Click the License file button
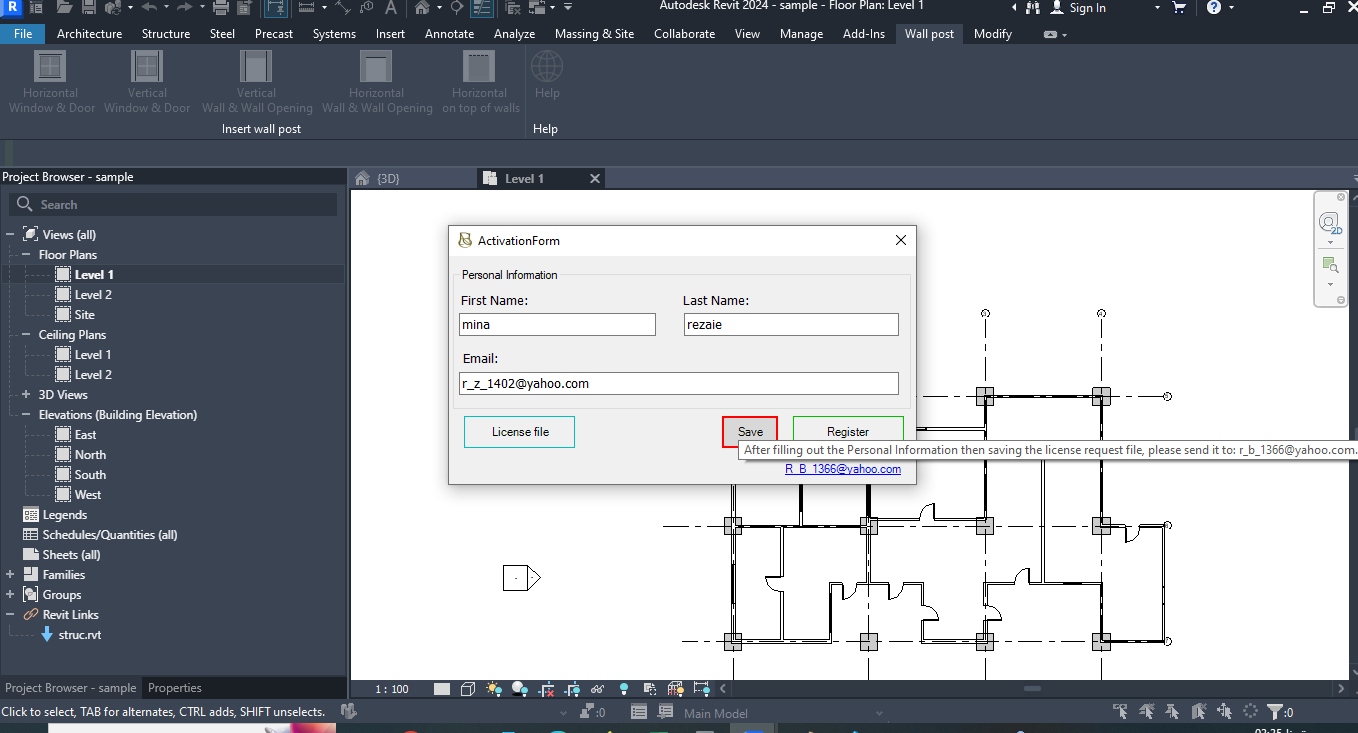This screenshot has width=1358, height=733. point(519,432)
